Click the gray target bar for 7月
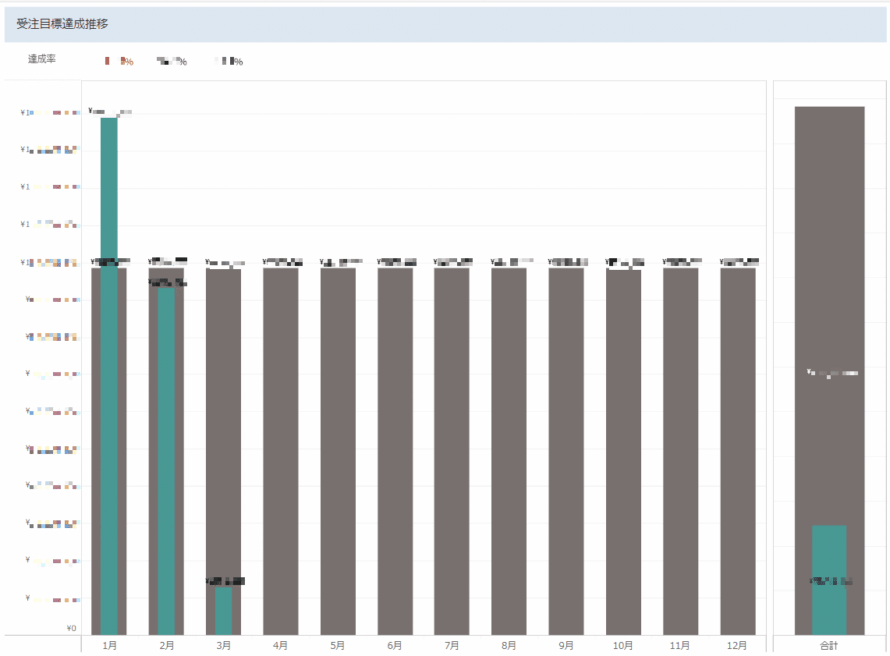Screen dimensions: 890x656 [452, 450]
